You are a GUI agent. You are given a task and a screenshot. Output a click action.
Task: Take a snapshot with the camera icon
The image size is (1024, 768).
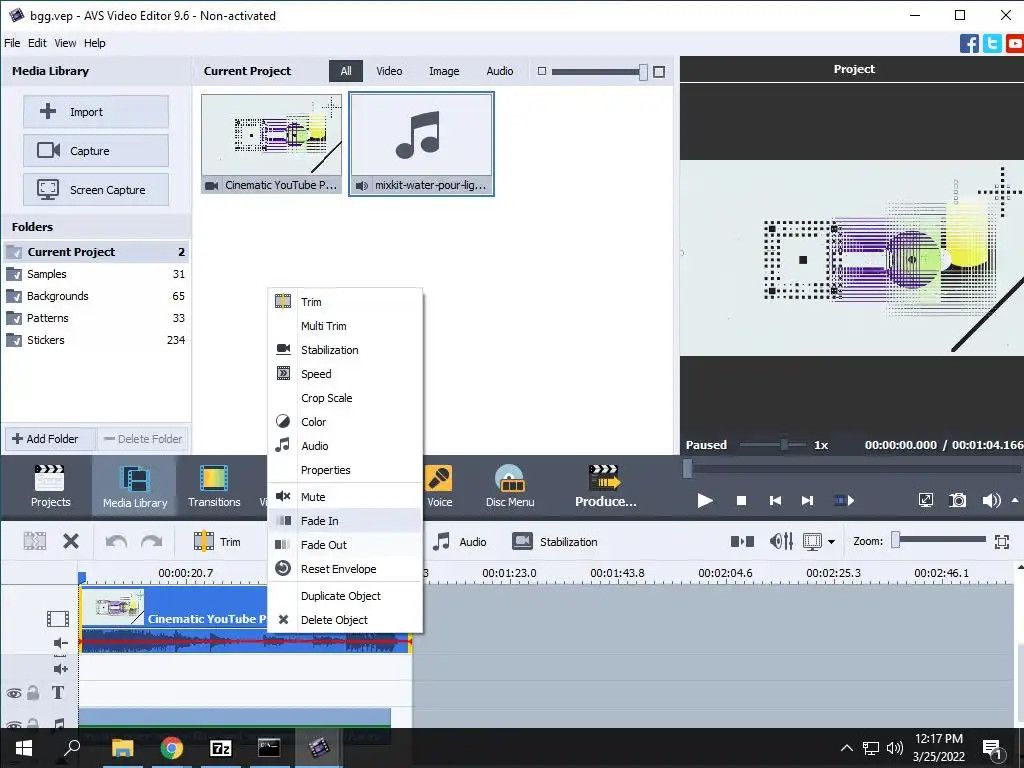(957, 500)
